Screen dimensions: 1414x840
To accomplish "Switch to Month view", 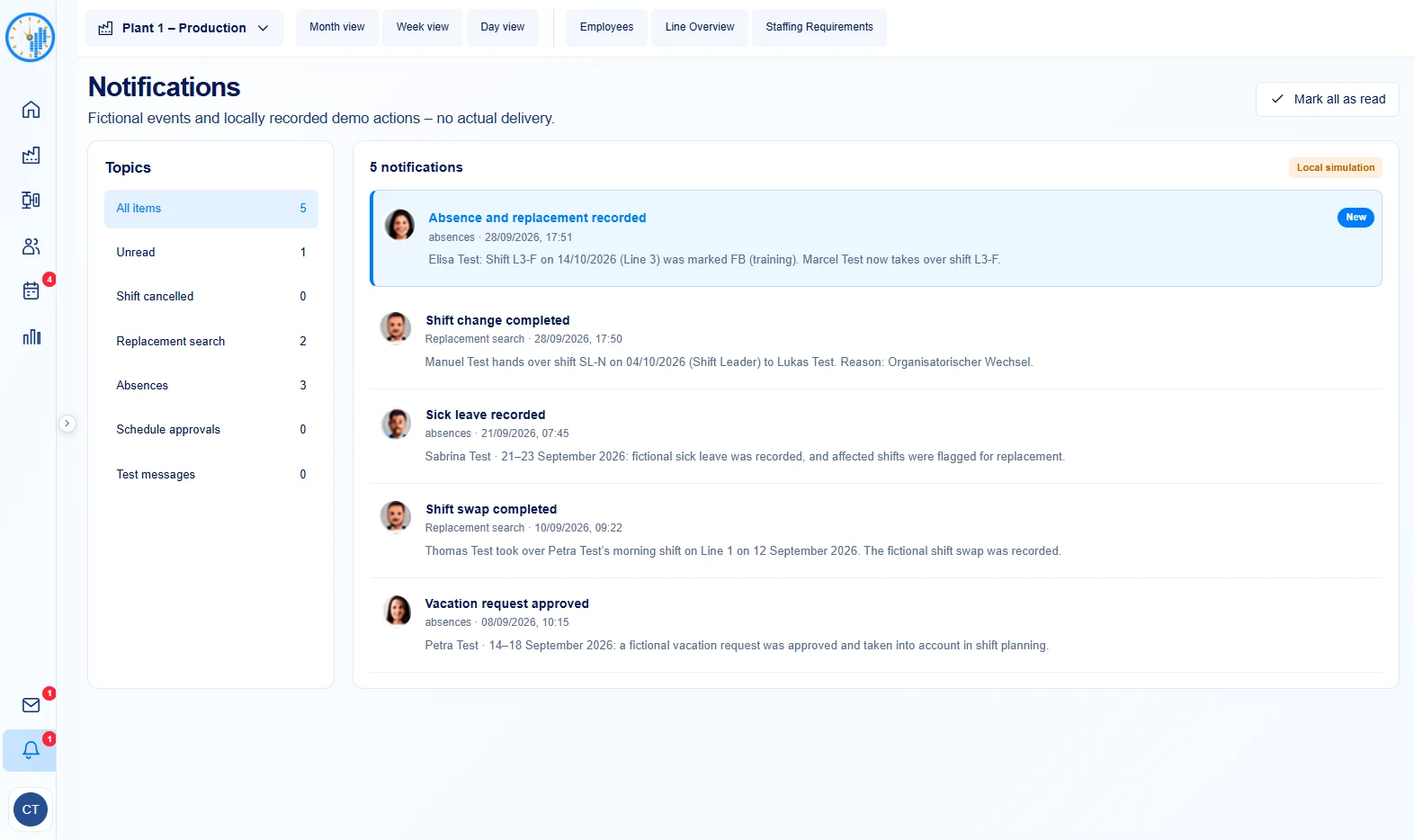I will (337, 27).
